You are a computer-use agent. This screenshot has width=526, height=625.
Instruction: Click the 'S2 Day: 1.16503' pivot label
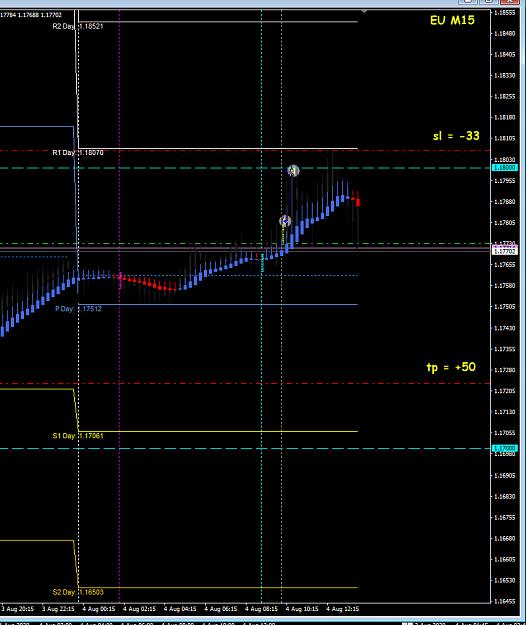[78, 592]
